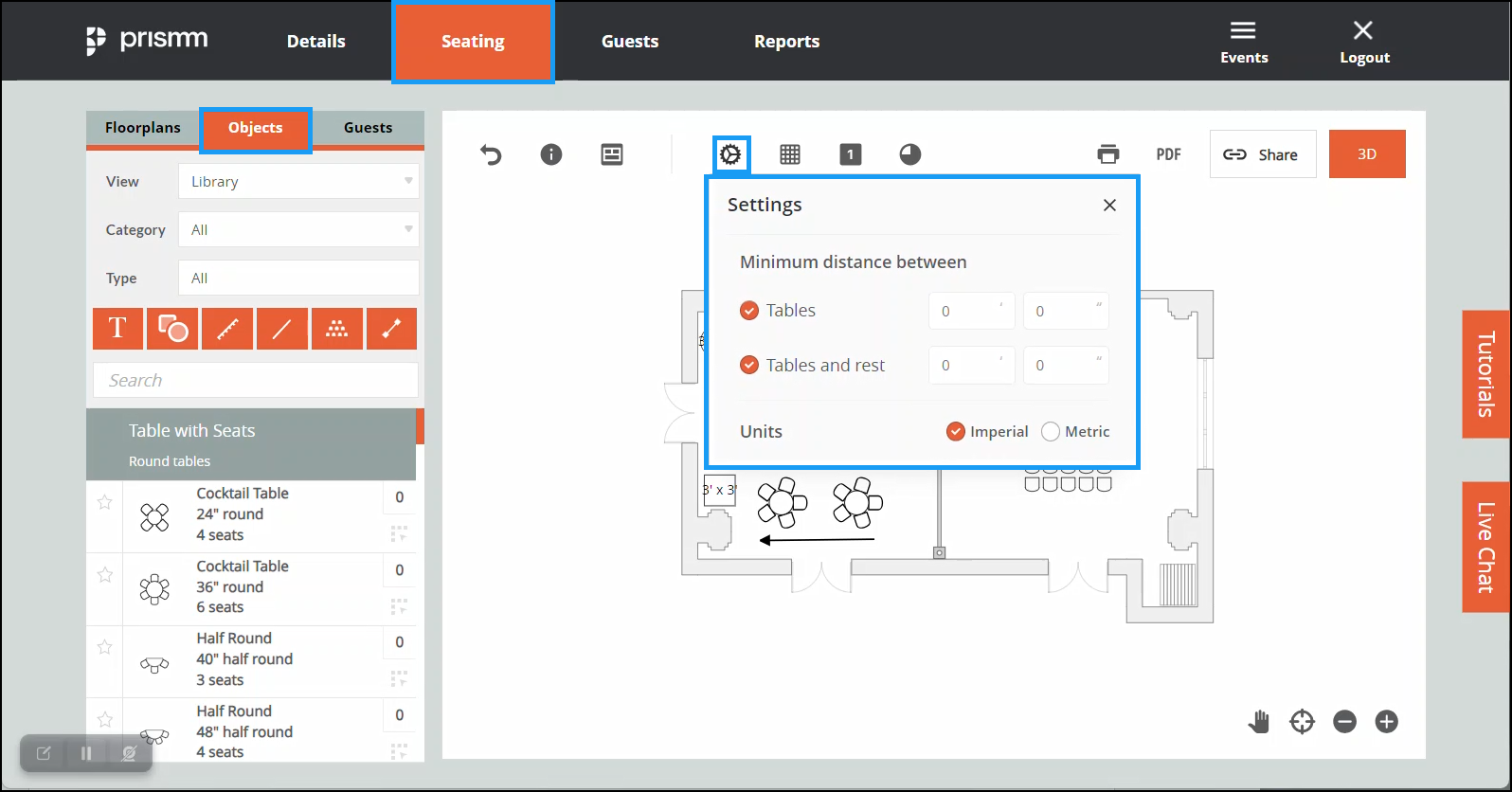
Task: Click the Tables inches input field
Action: (x=1066, y=311)
